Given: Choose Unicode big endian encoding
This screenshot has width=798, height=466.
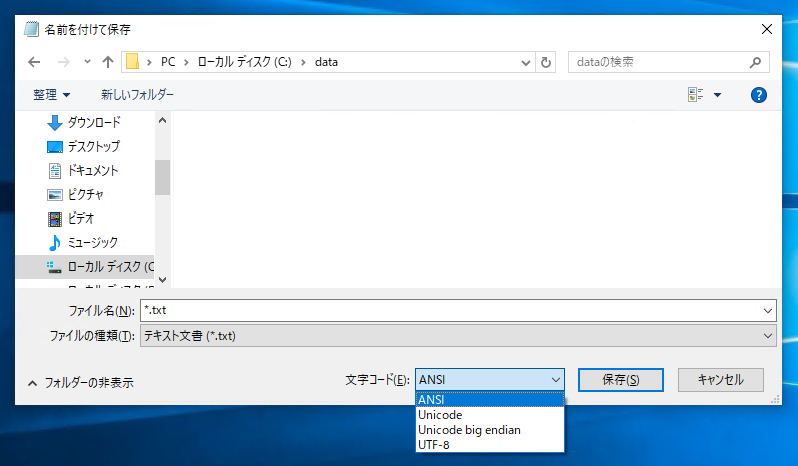Looking at the screenshot, I should (x=490, y=430).
